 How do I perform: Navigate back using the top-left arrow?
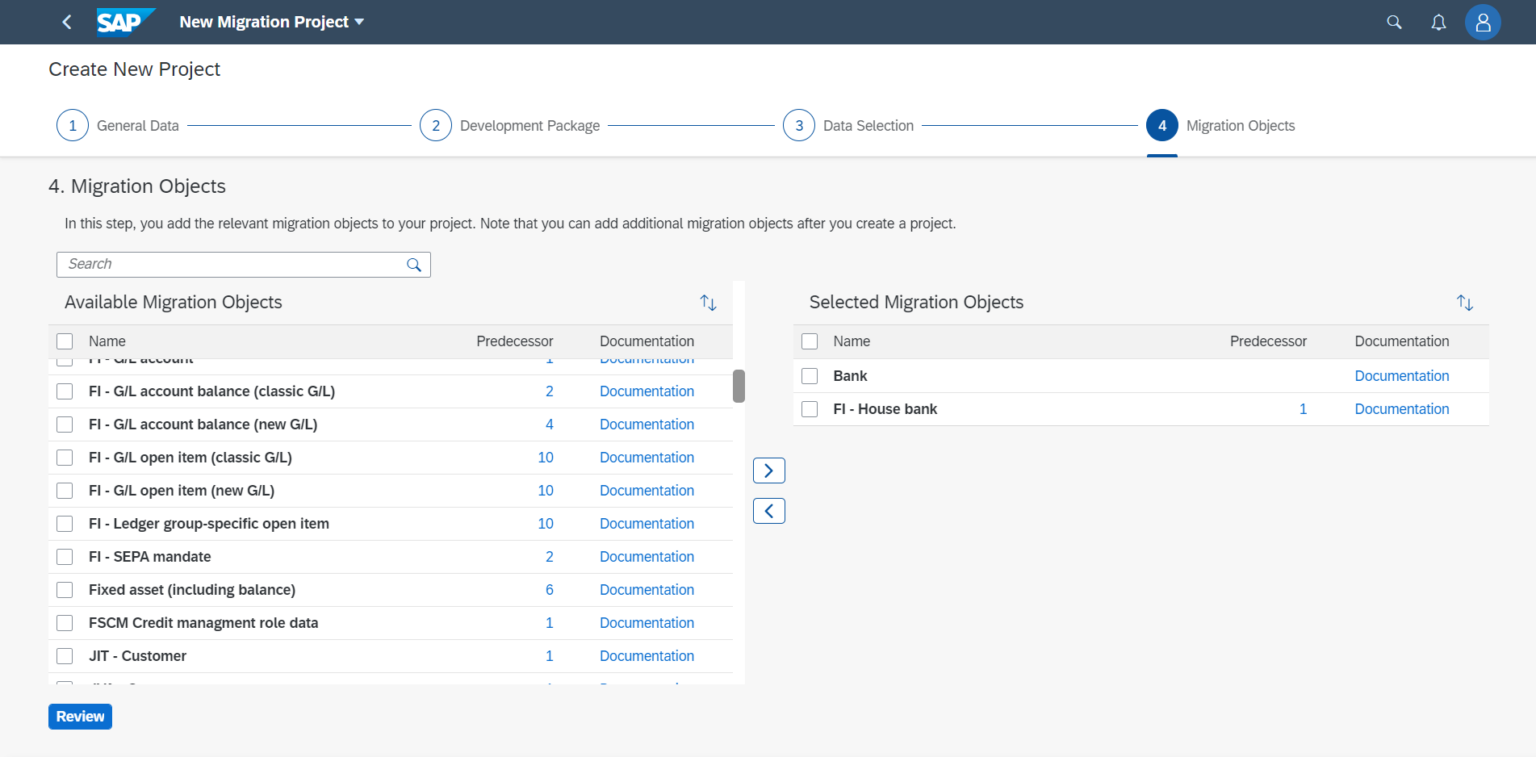(x=66, y=21)
